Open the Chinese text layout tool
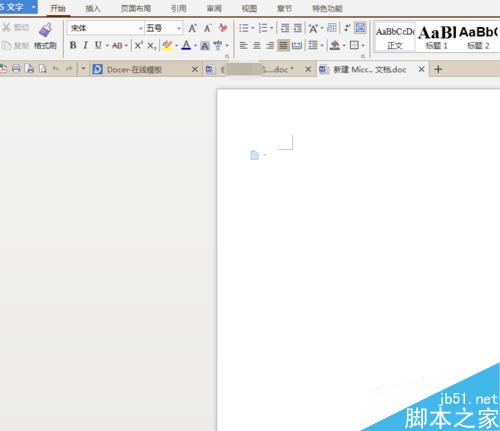This screenshot has width=500, height=431. tap(313, 28)
